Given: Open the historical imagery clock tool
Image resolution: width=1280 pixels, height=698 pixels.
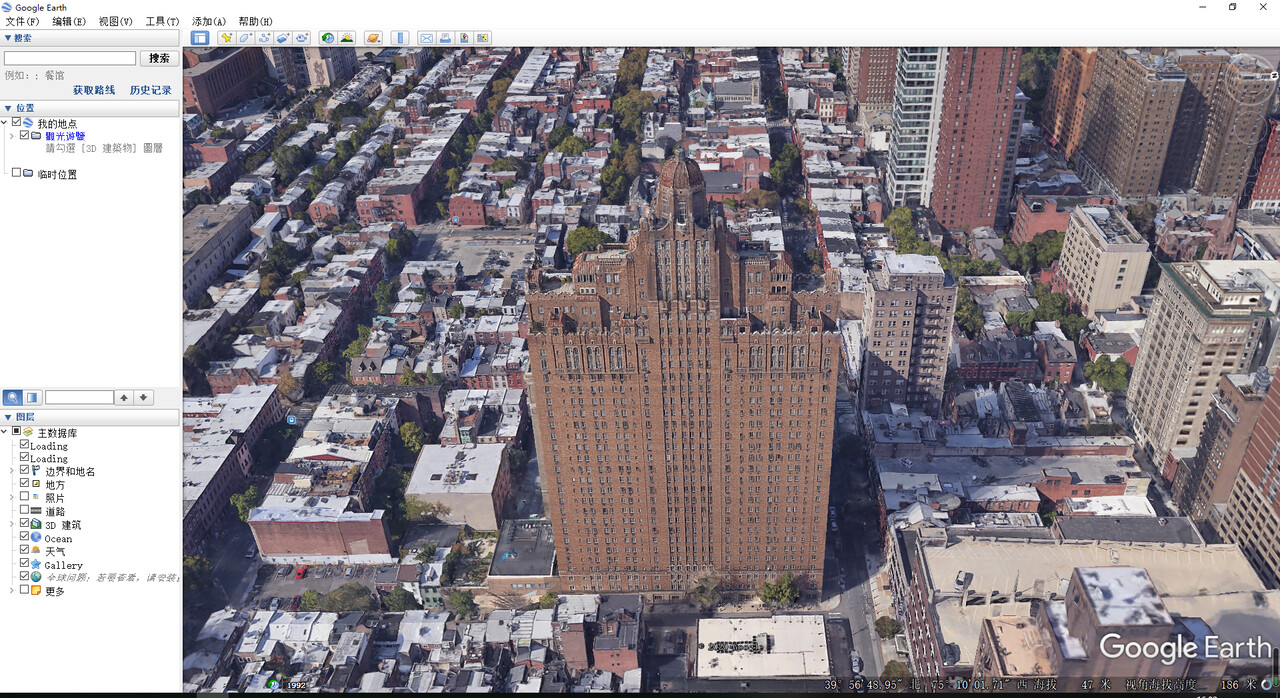Looking at the screenshot, I should tap(329, 37).
